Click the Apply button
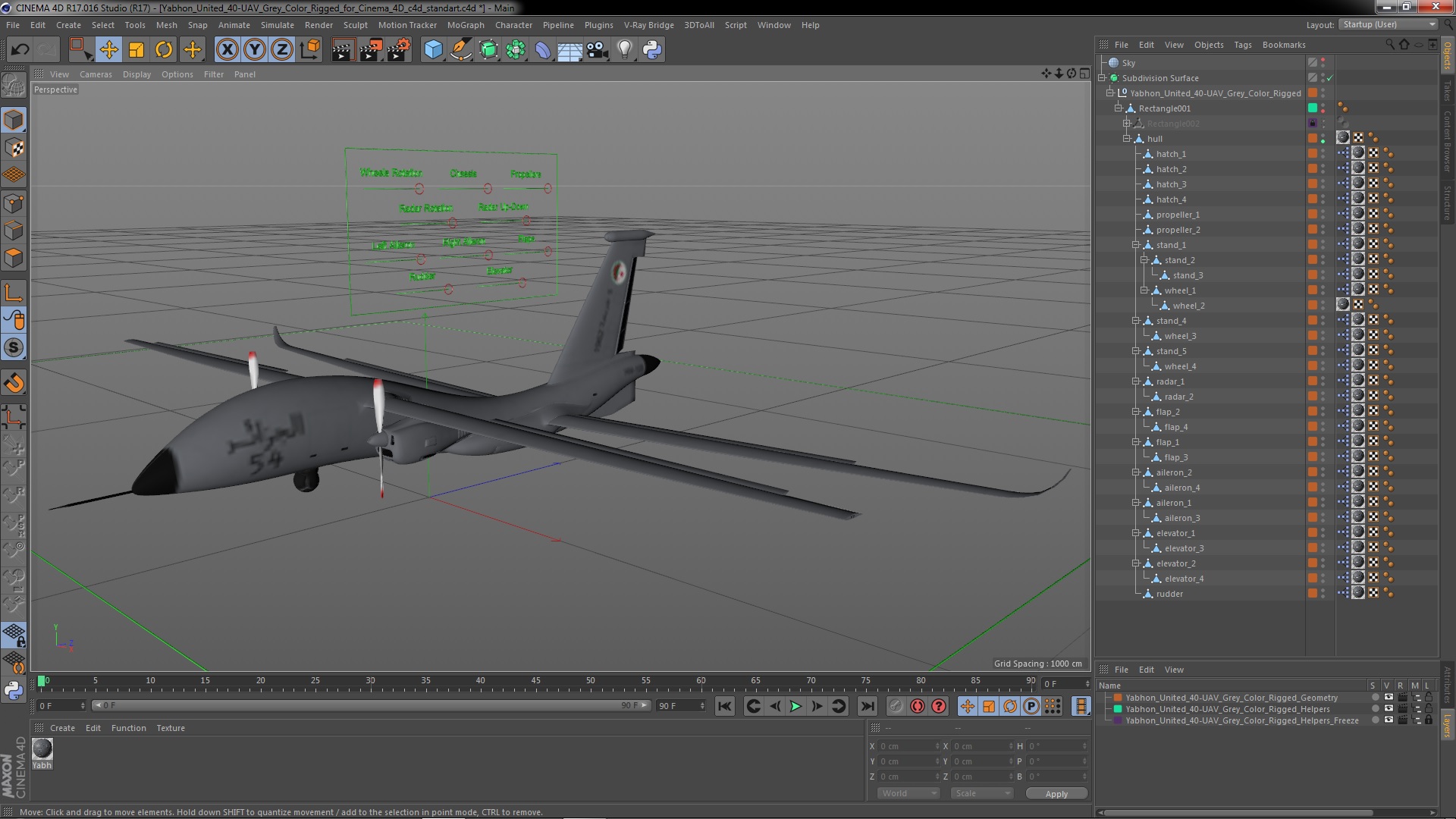The image size is (1456, 819). pyautogui.click(x=1056, y=794)
